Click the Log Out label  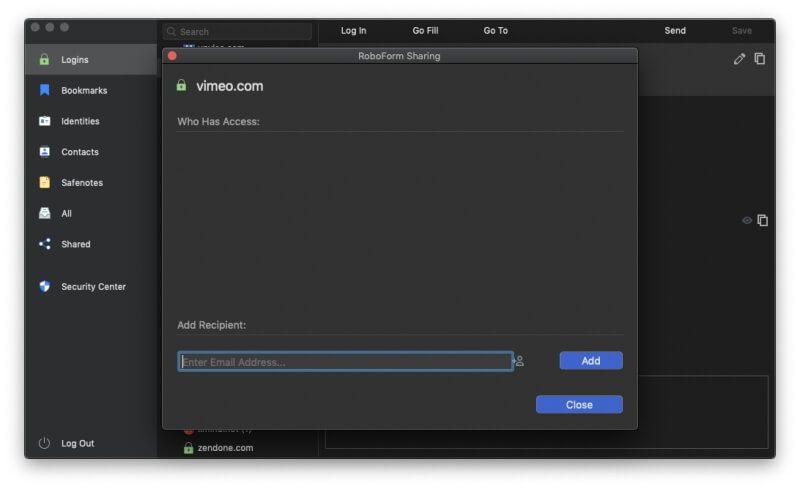coord(78,443)
